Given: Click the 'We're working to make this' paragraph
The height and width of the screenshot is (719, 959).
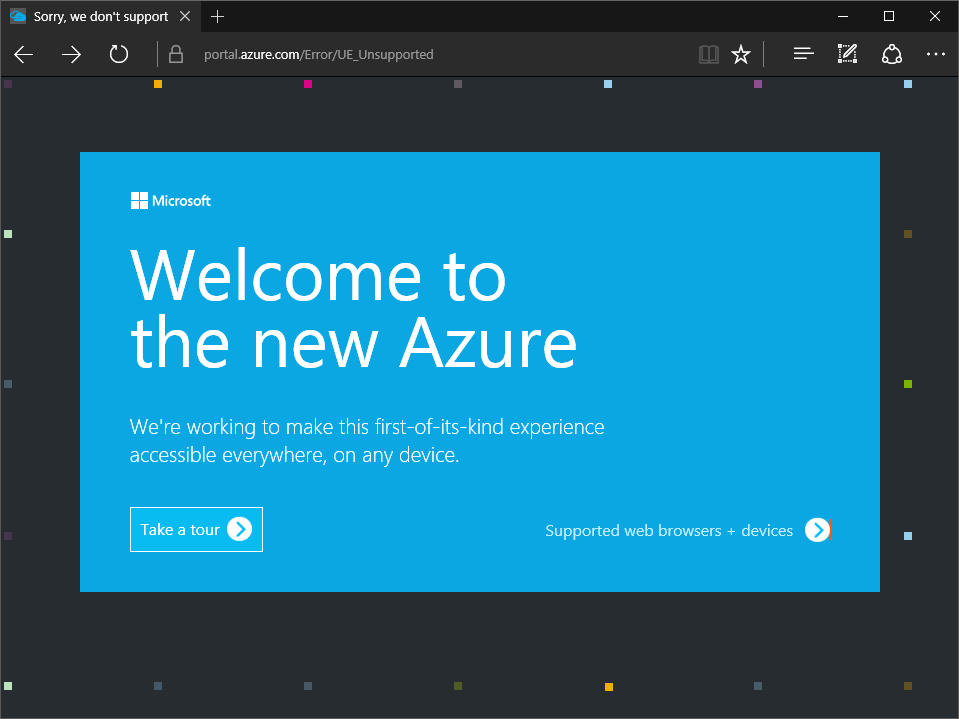Looking at the screenshot, I should [x=366, y=441].
